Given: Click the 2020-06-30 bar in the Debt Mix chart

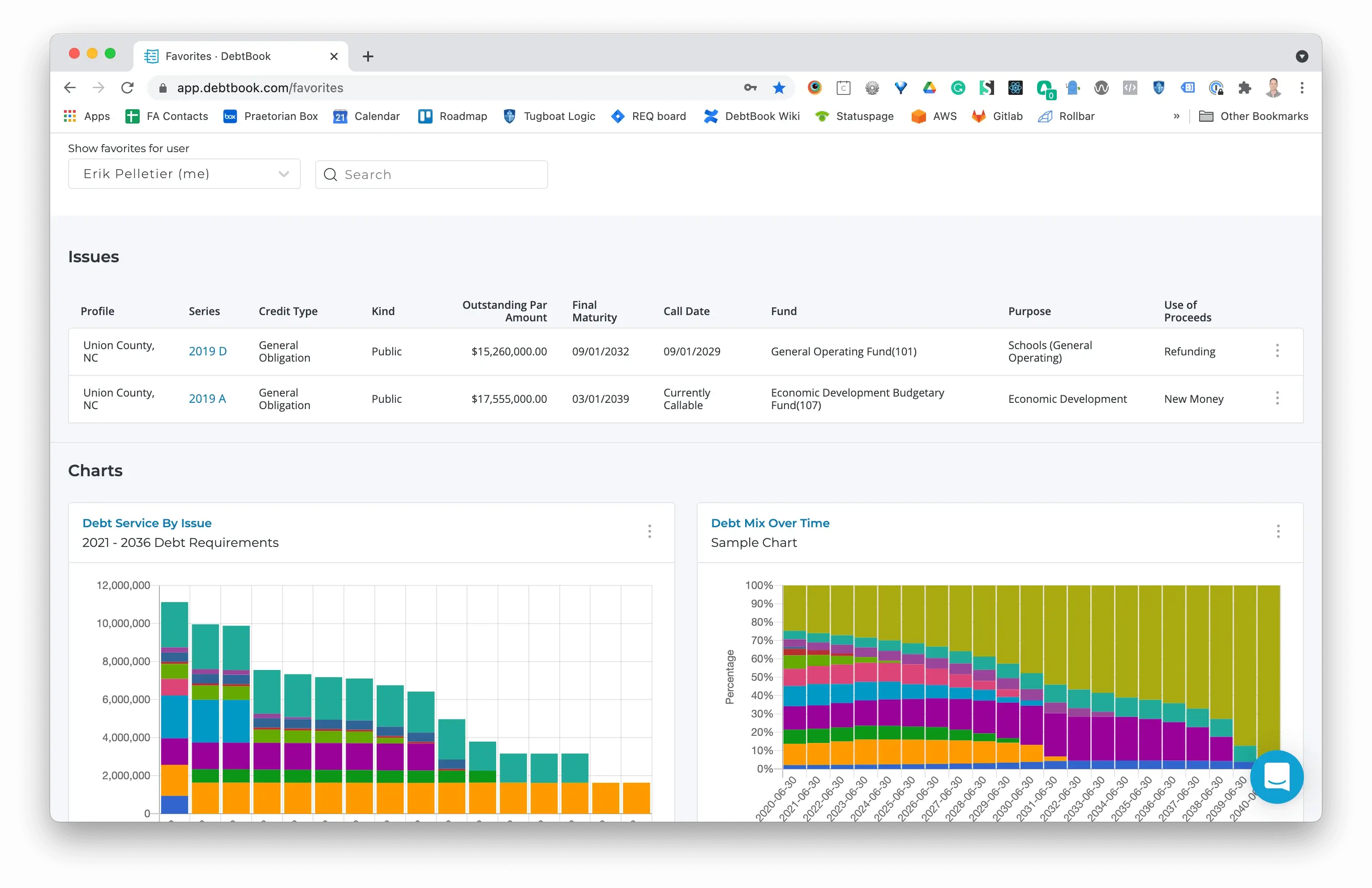Looking at the screenshot, I should [x=794, y=677].
